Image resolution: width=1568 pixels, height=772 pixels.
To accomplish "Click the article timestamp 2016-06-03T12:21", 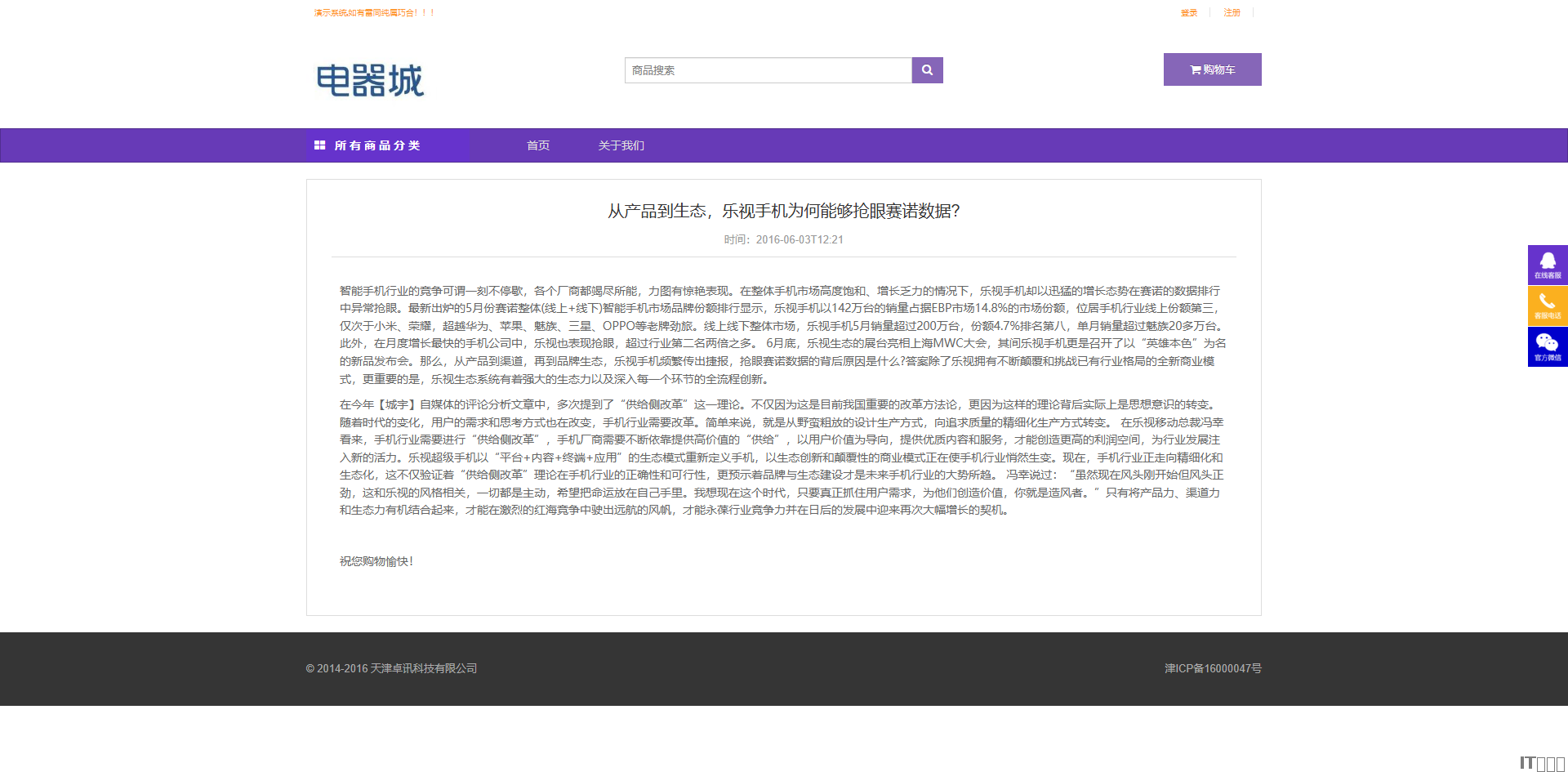I will 800,239.
